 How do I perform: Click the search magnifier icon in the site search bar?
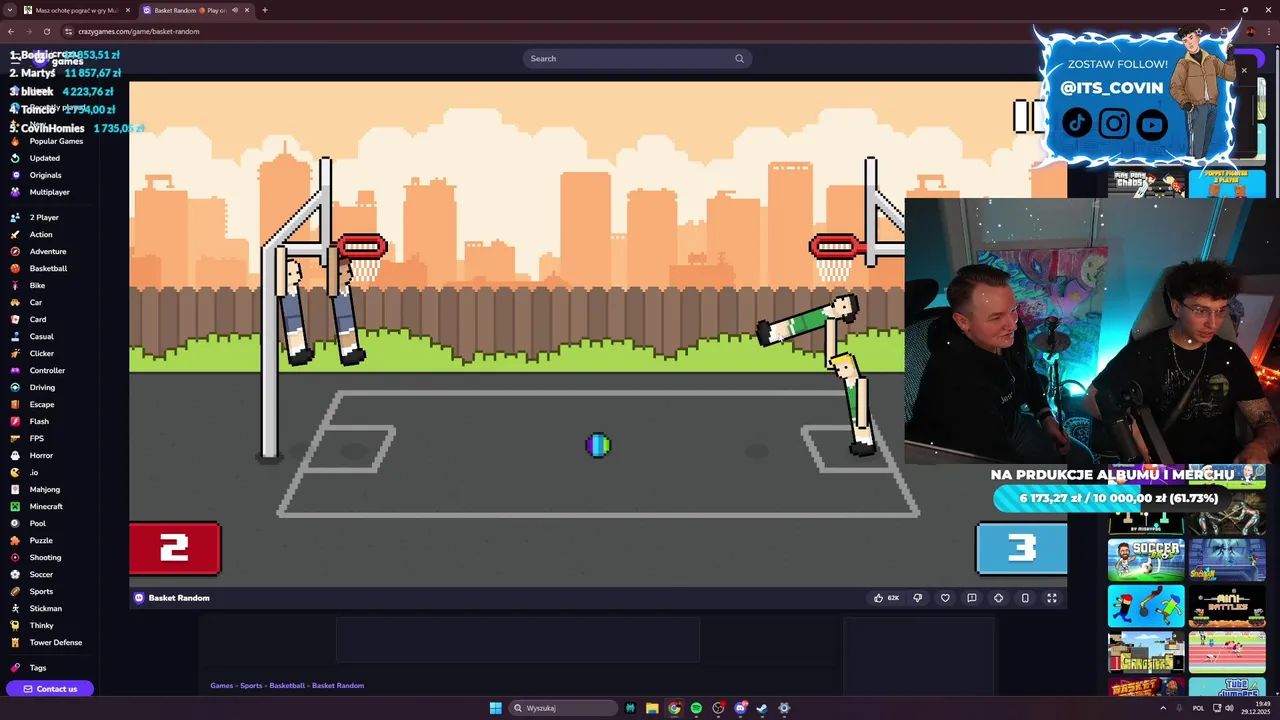739,58
